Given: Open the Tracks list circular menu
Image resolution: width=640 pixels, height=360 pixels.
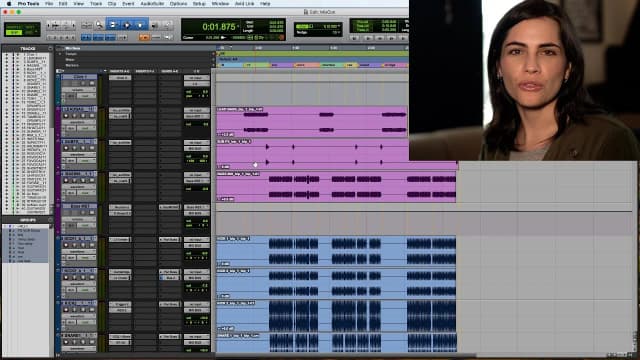Looking at the screenshot, I should coord(50,49).
